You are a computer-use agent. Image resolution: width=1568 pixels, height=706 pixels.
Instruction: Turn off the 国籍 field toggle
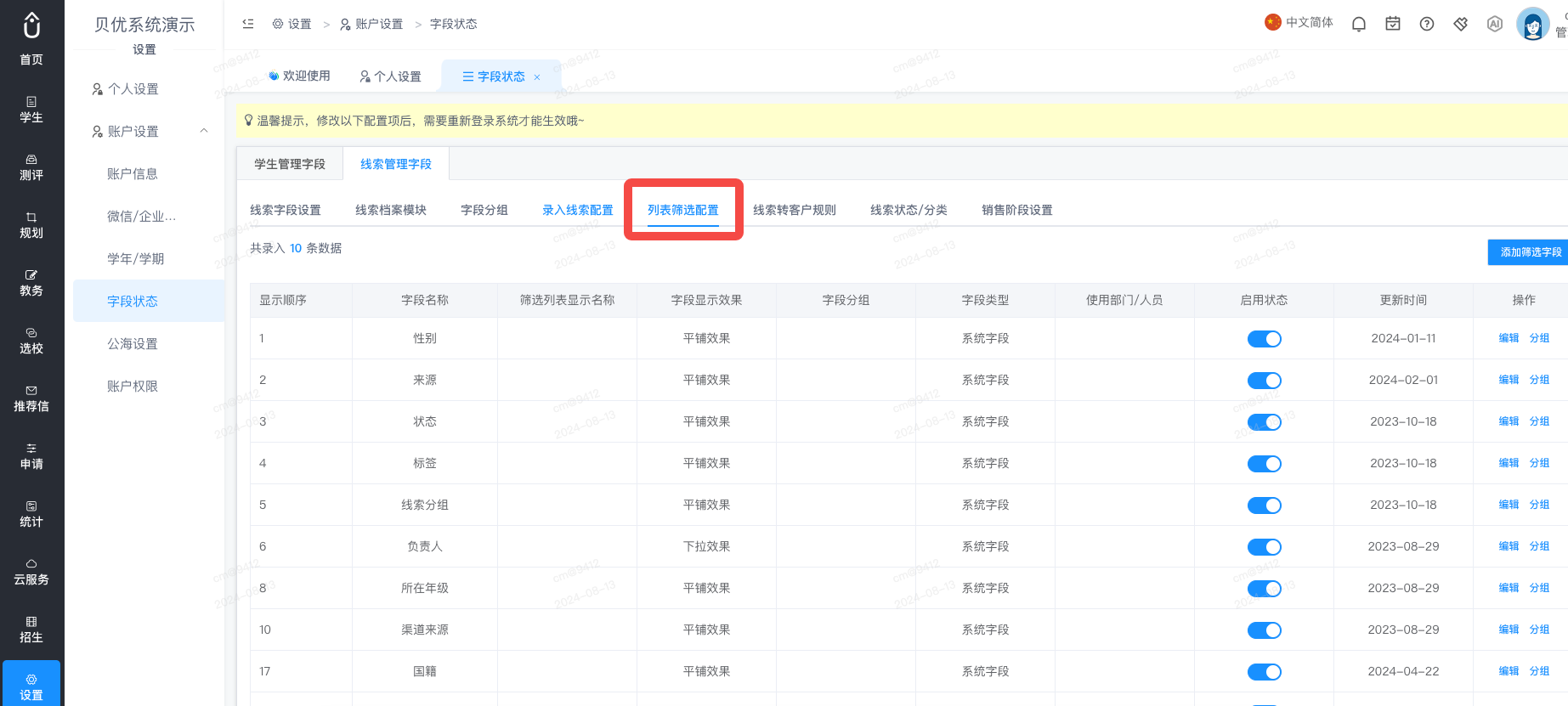pos(1264,672)
